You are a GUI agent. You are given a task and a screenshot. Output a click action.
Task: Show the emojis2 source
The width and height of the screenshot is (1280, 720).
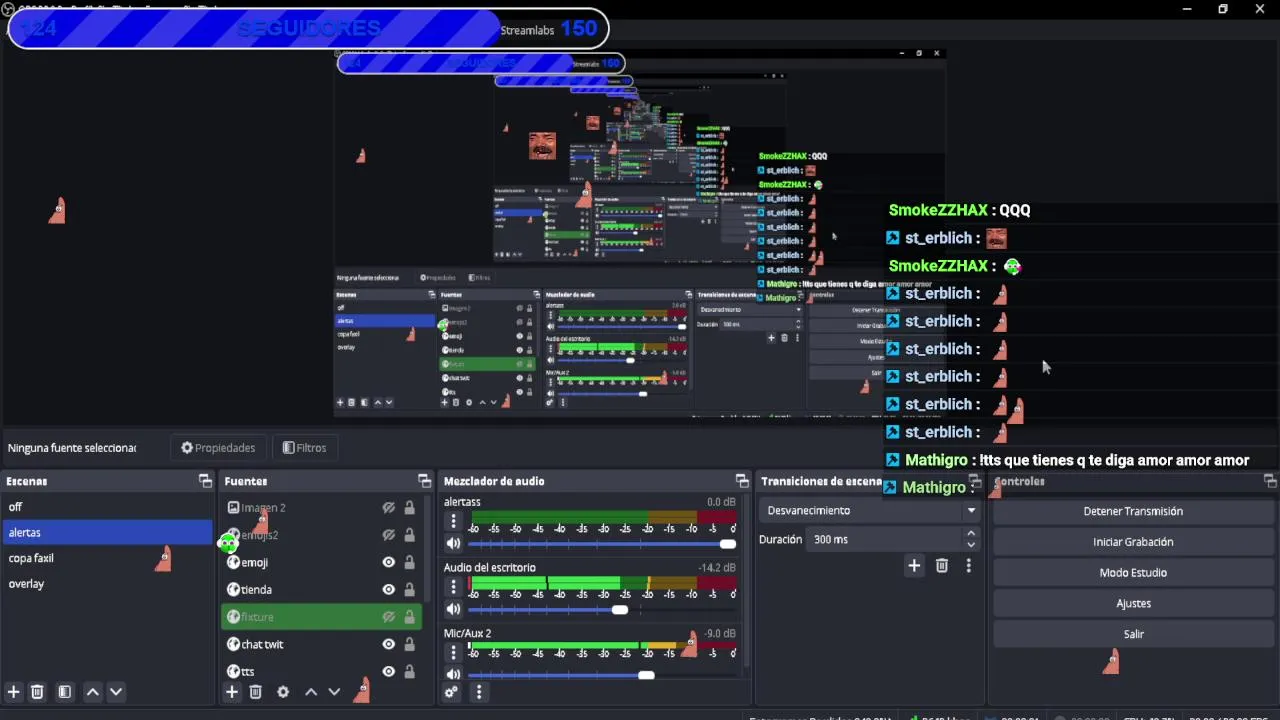[389, 535]
